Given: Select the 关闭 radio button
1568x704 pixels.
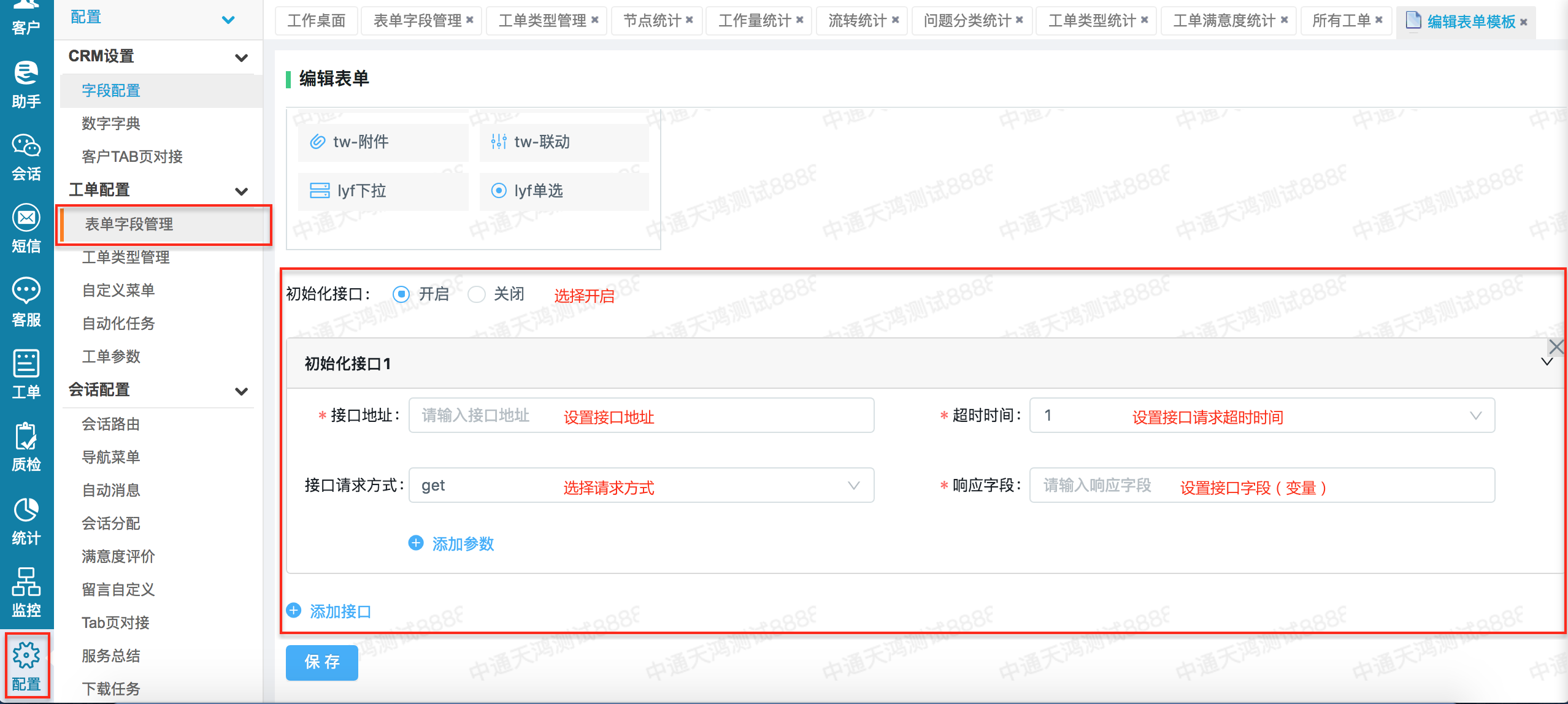Looking at the screenshot, I should point(476,294).
